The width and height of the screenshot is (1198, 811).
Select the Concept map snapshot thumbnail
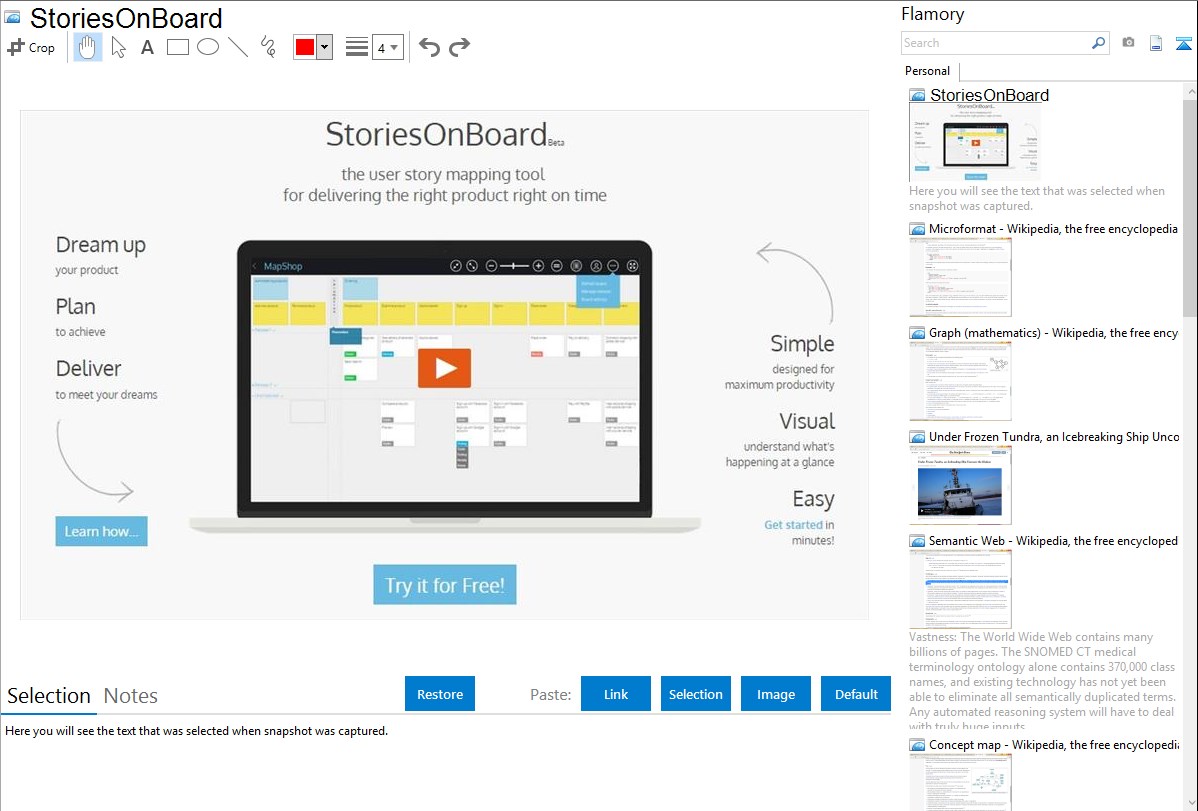click(x=960, y=782)
